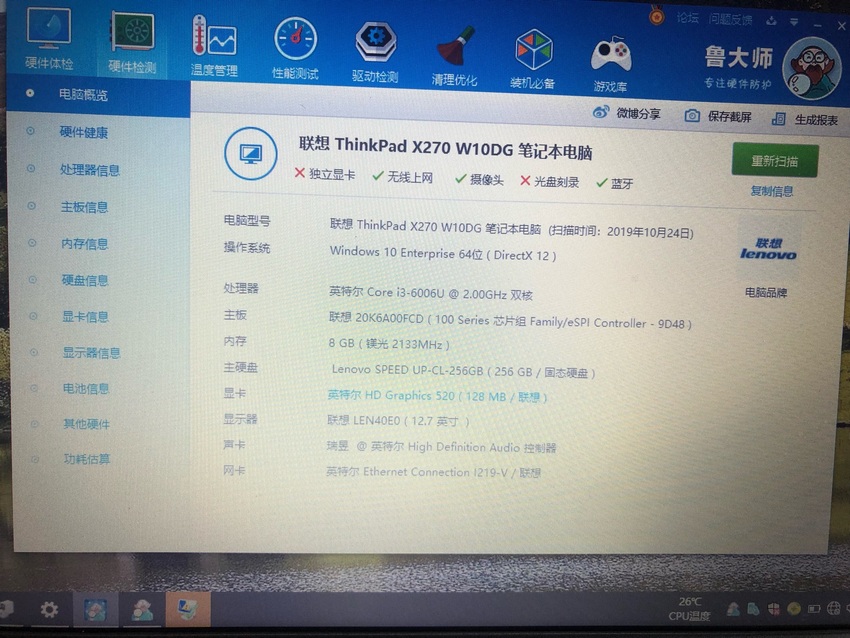Open the 问题反馈 feedback link

pyautogui.click(x=730, y=20)
